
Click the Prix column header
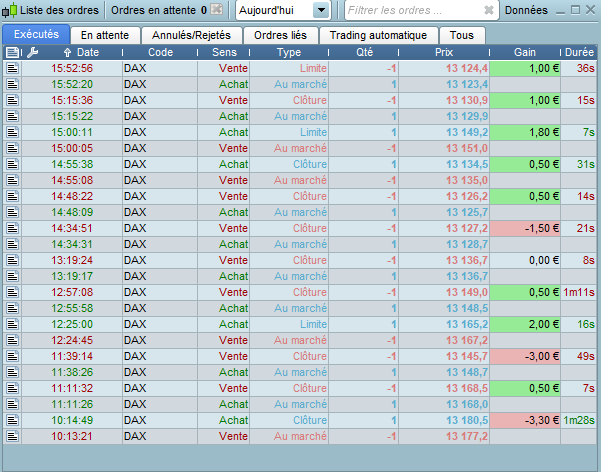[x=445, y=52]
